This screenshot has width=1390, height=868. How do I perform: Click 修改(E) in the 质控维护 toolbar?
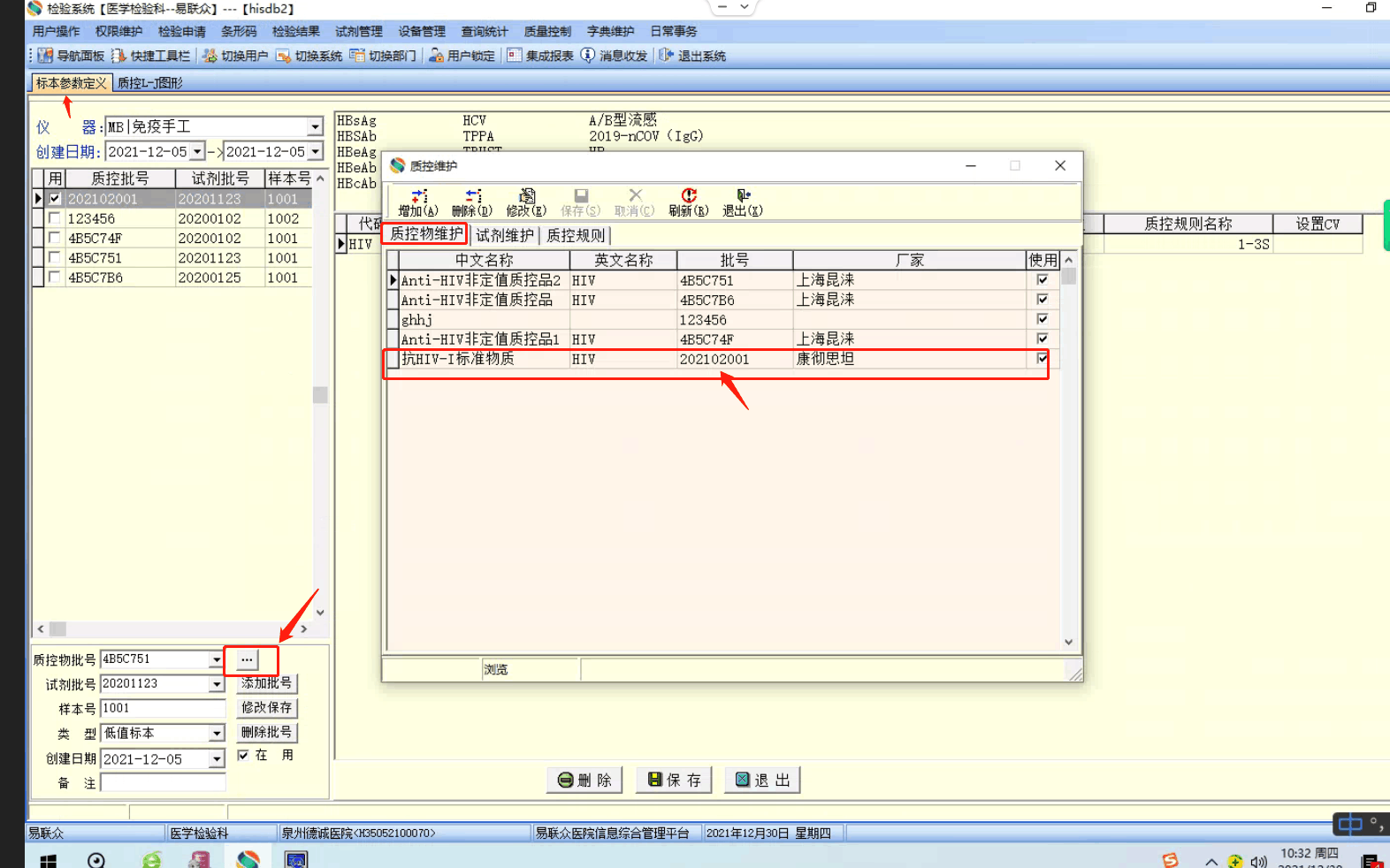526,202
